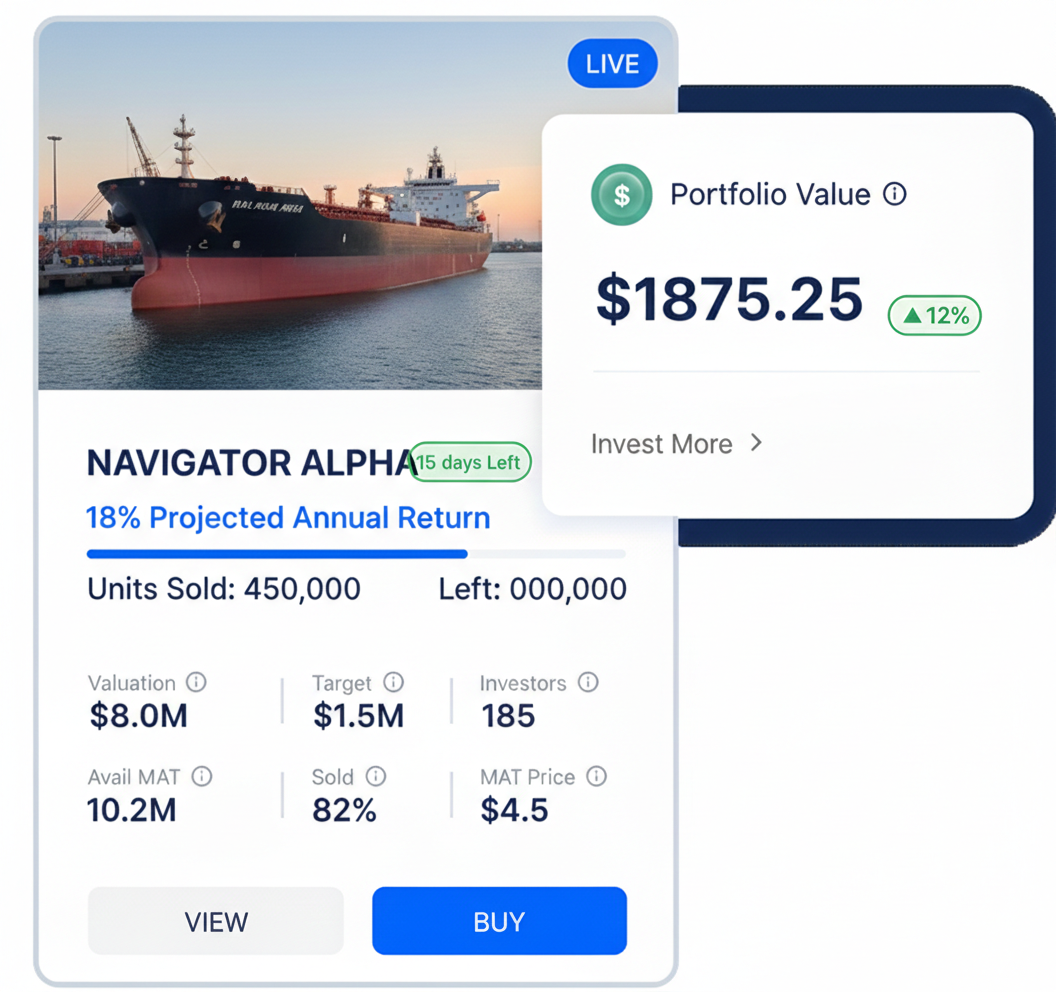Click the 18% Projected Annual Return text
The width and height of the screenshot is (1056, 992).
(288, 517)
